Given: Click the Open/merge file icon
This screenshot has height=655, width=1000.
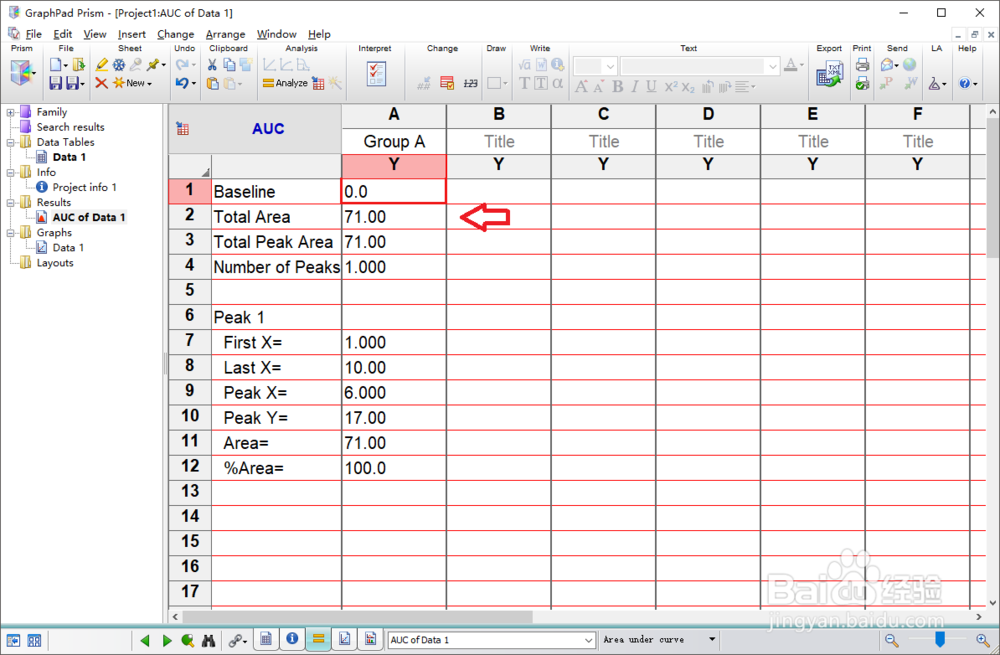Looking at the screenshot, I should (78, 65).
